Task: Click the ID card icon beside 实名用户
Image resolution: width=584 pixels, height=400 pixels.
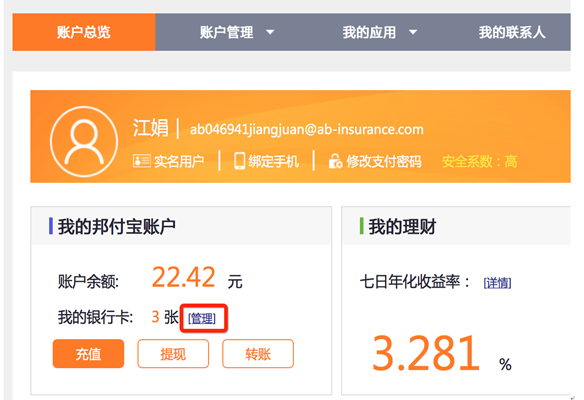Action: (142, 161)
